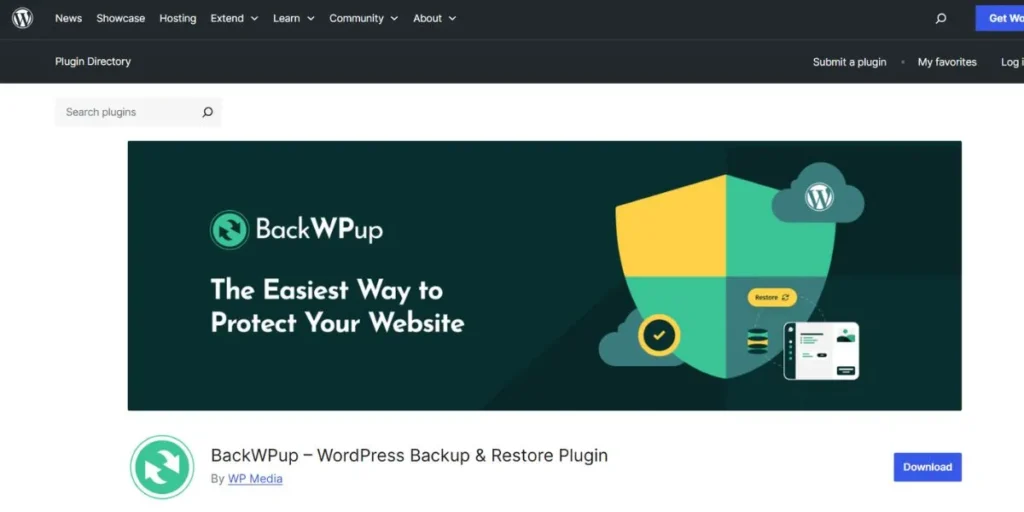Image resolution: width=1024 pixels, height=512 pixels.
Task: Click the WordPress logo icon
Action: 22,18
